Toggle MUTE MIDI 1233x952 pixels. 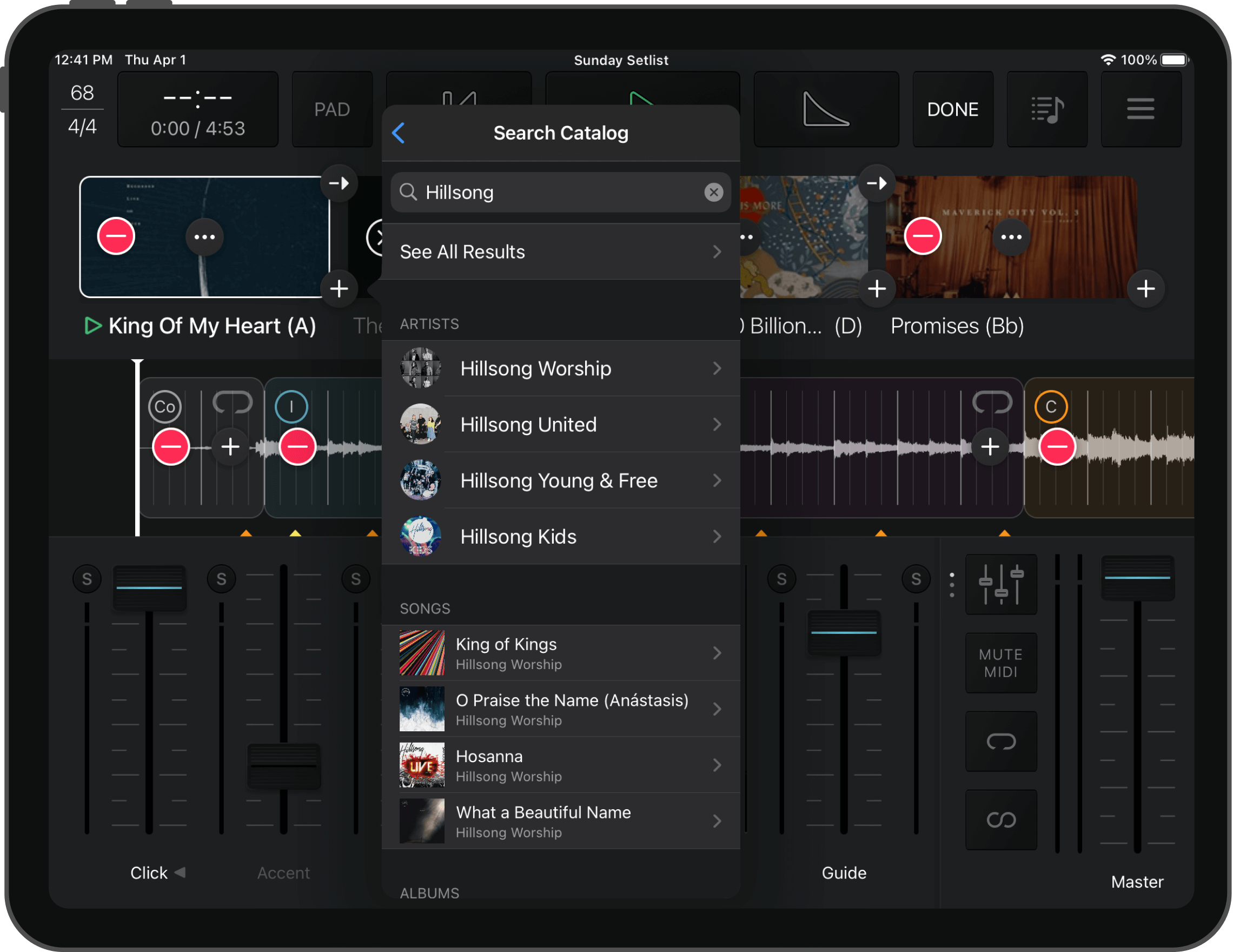1000,662
